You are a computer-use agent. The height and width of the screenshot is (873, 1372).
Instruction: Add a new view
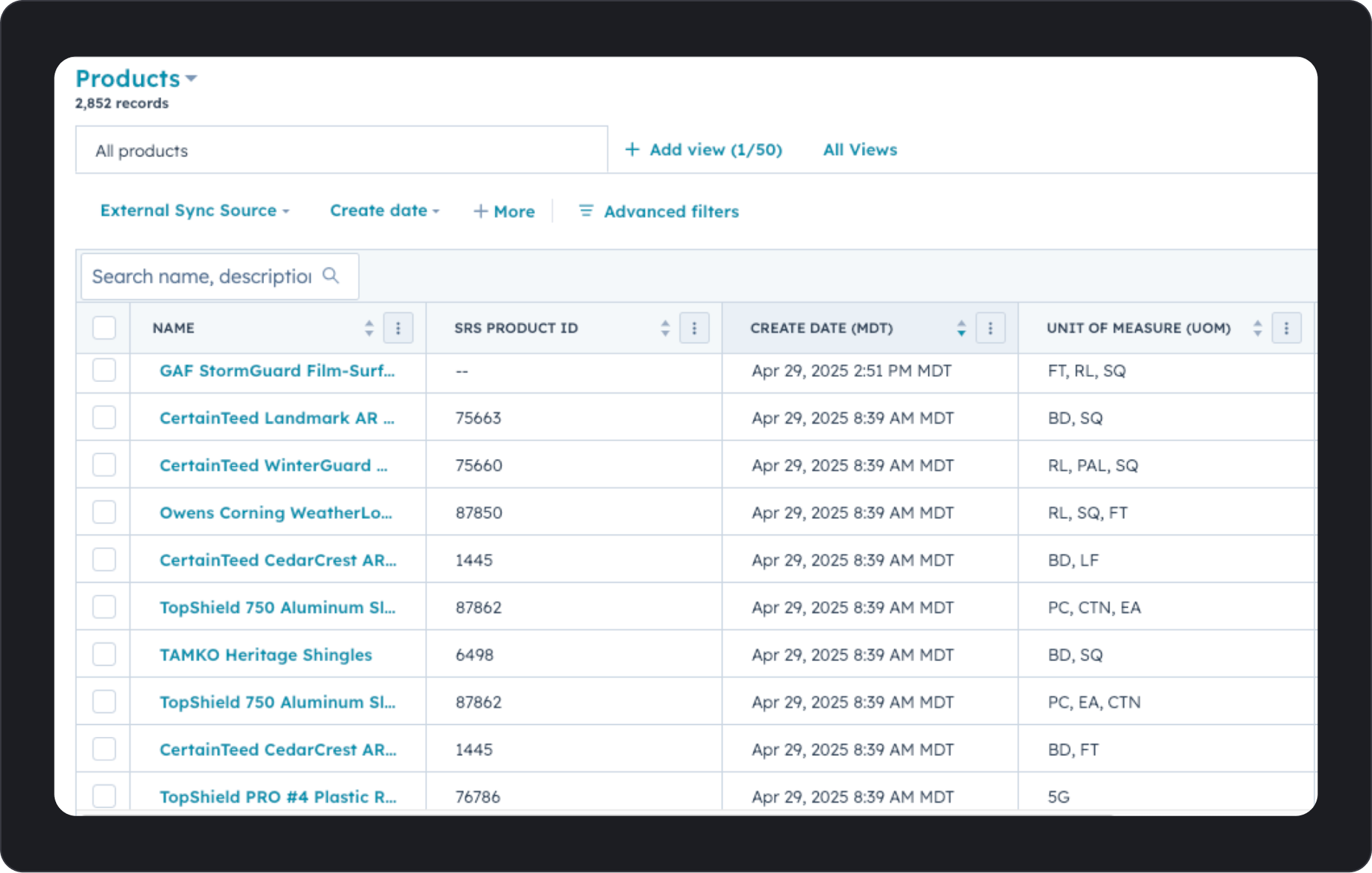click(703, 149)
